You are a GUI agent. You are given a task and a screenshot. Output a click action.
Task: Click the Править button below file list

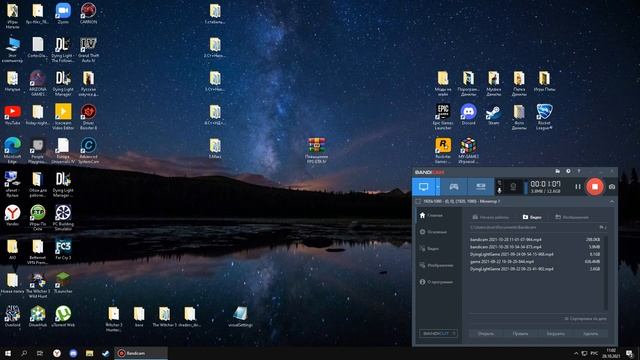[520, 333]
